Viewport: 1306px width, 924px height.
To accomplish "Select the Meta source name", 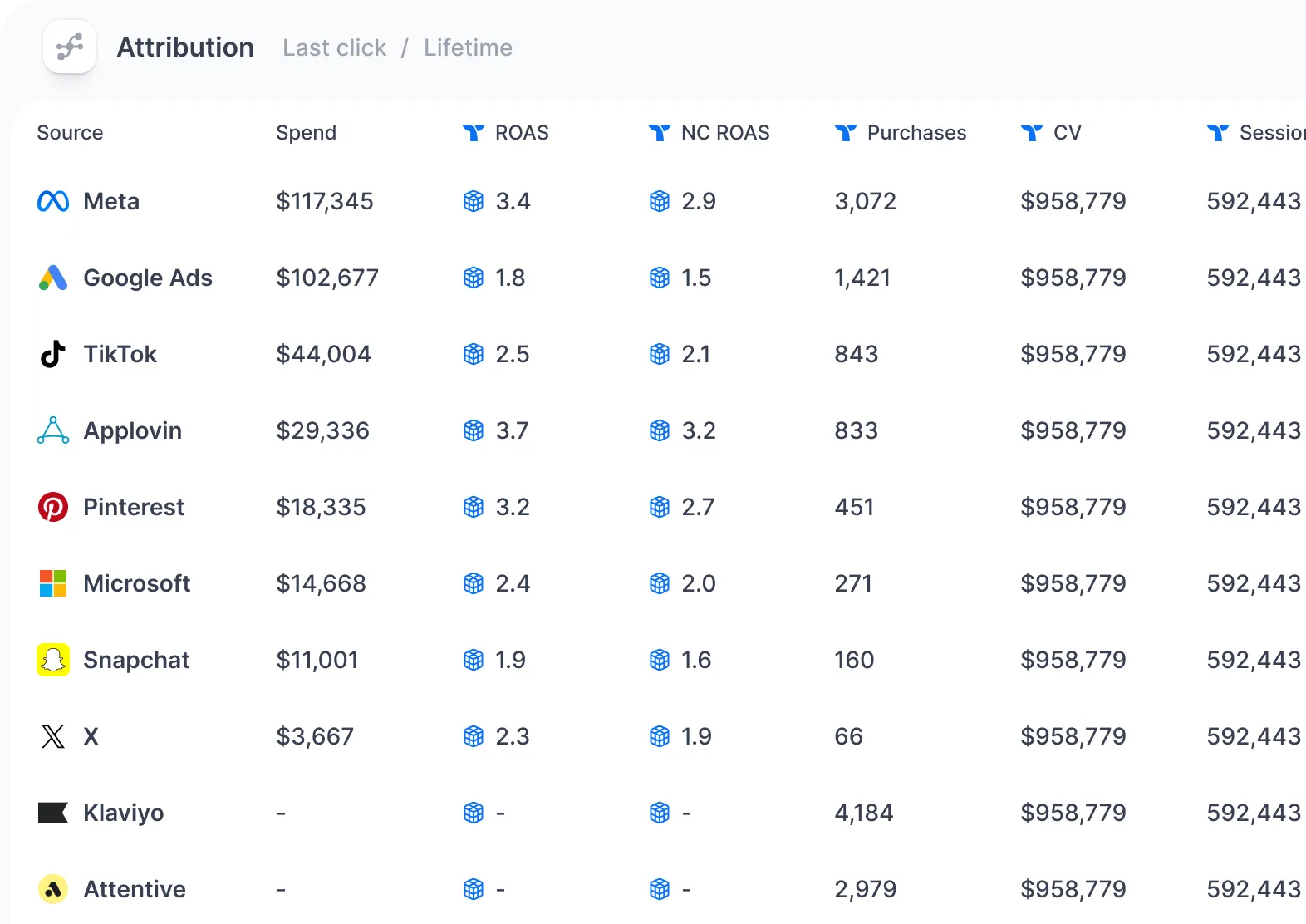I will point(111,201).
